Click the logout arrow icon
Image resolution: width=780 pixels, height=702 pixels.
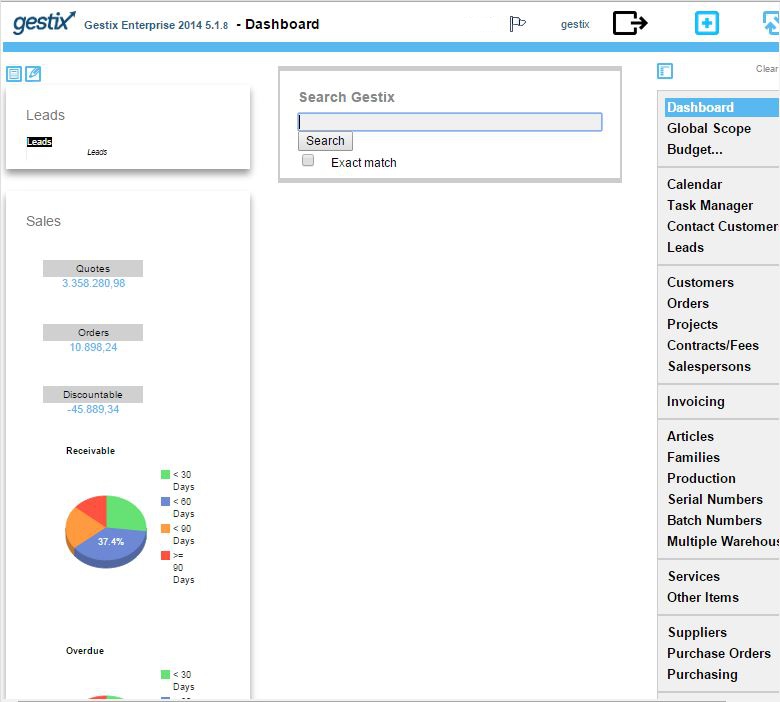(630, 23)
